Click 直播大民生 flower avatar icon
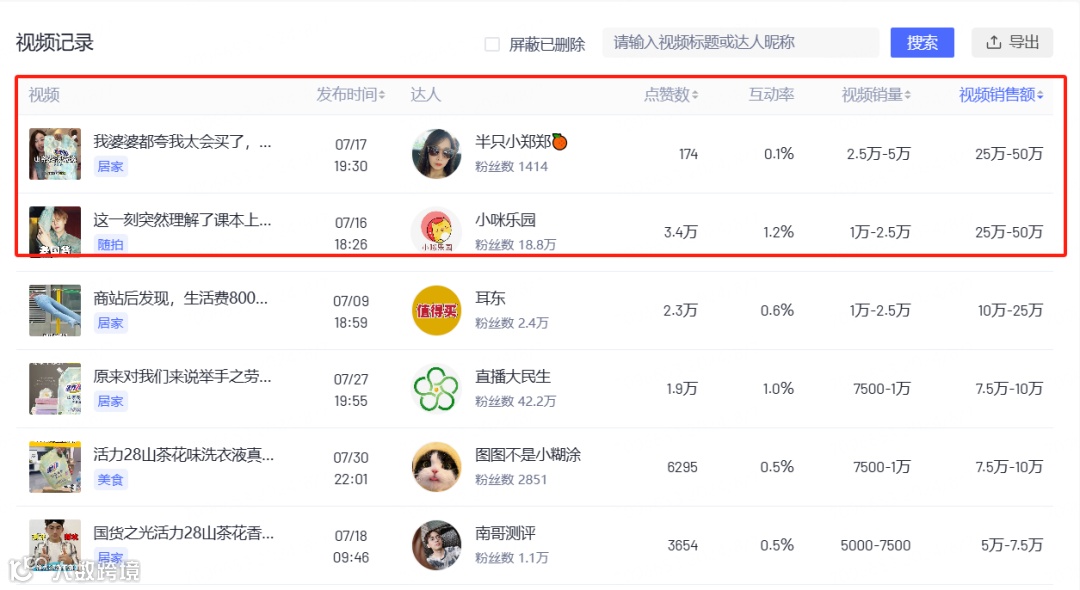The image size is (1080, 590). (x=437, y=389)
